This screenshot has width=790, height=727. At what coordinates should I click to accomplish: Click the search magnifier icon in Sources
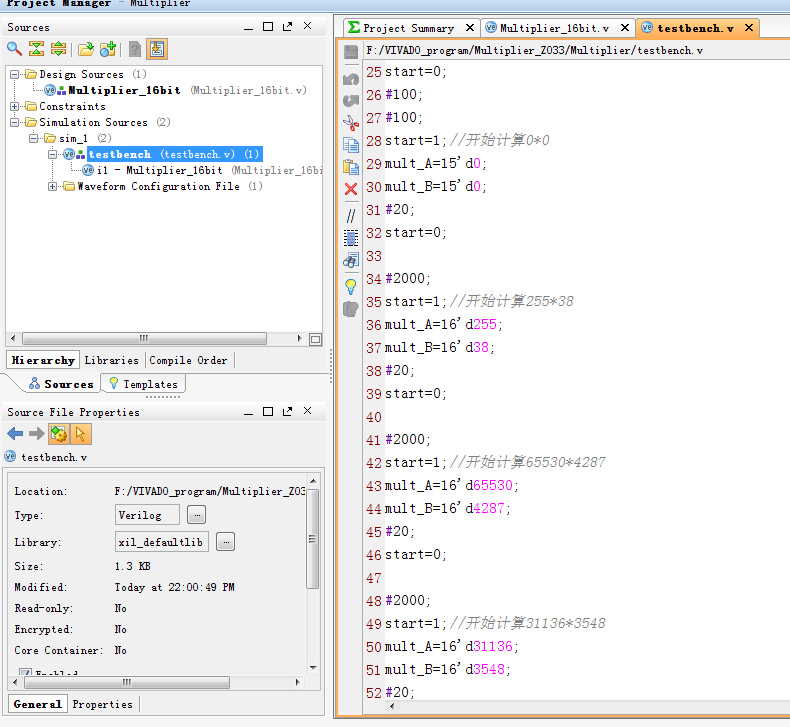pos(14,48)
